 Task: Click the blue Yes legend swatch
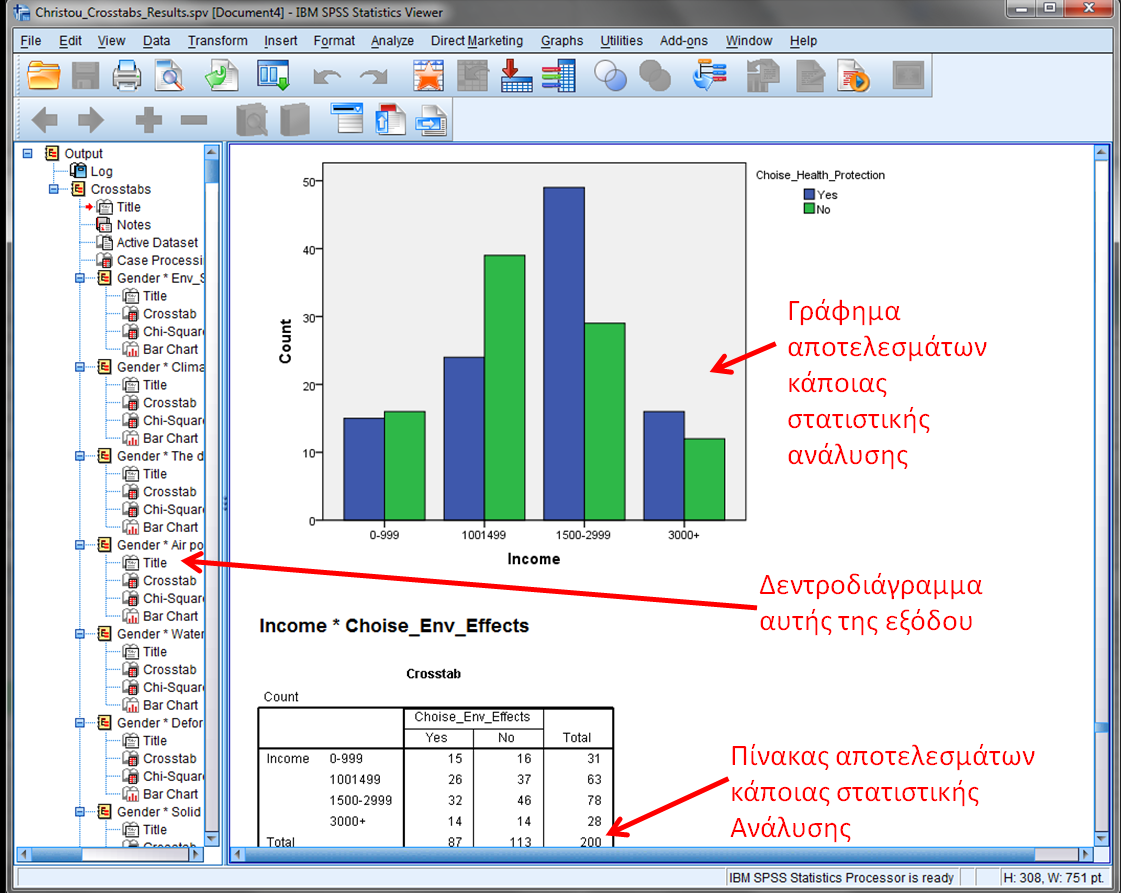pyautogui.click(x=809, y=194)
